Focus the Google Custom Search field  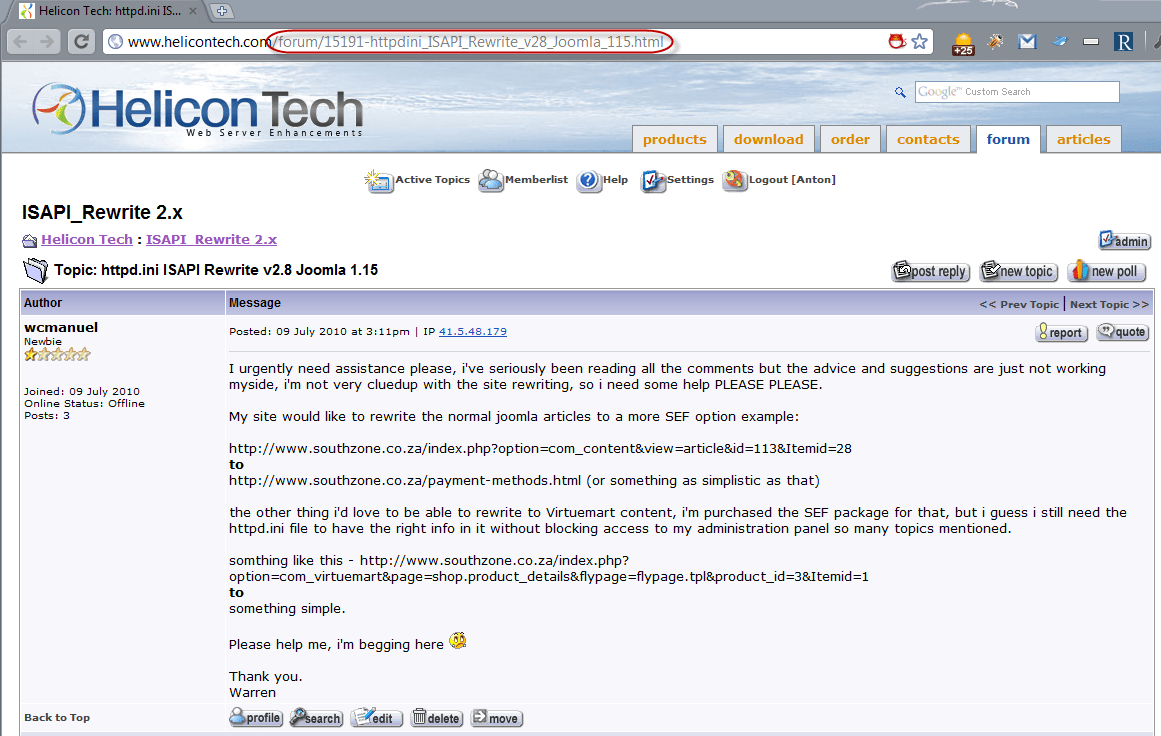tap(1017, 92)
